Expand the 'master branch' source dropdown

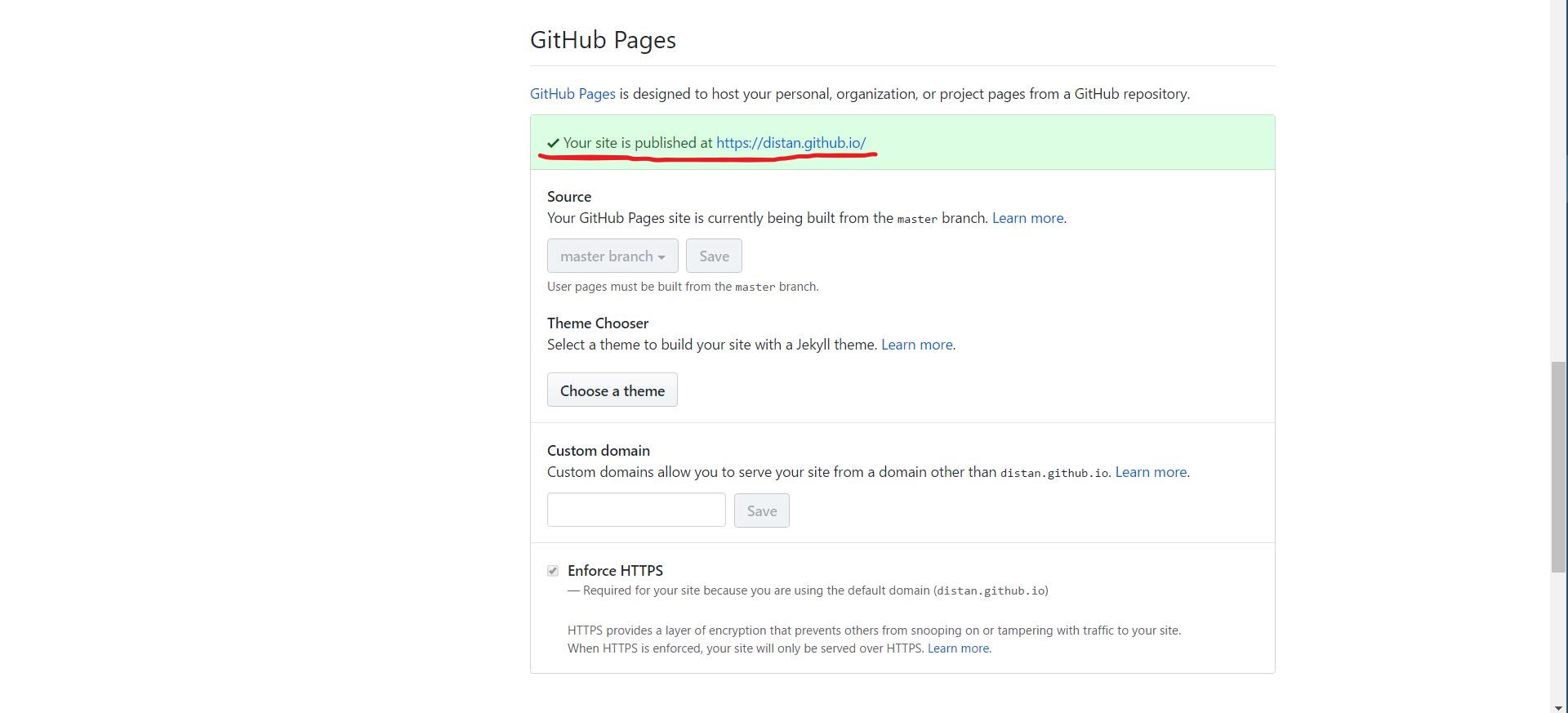click(x=612, y=256)
